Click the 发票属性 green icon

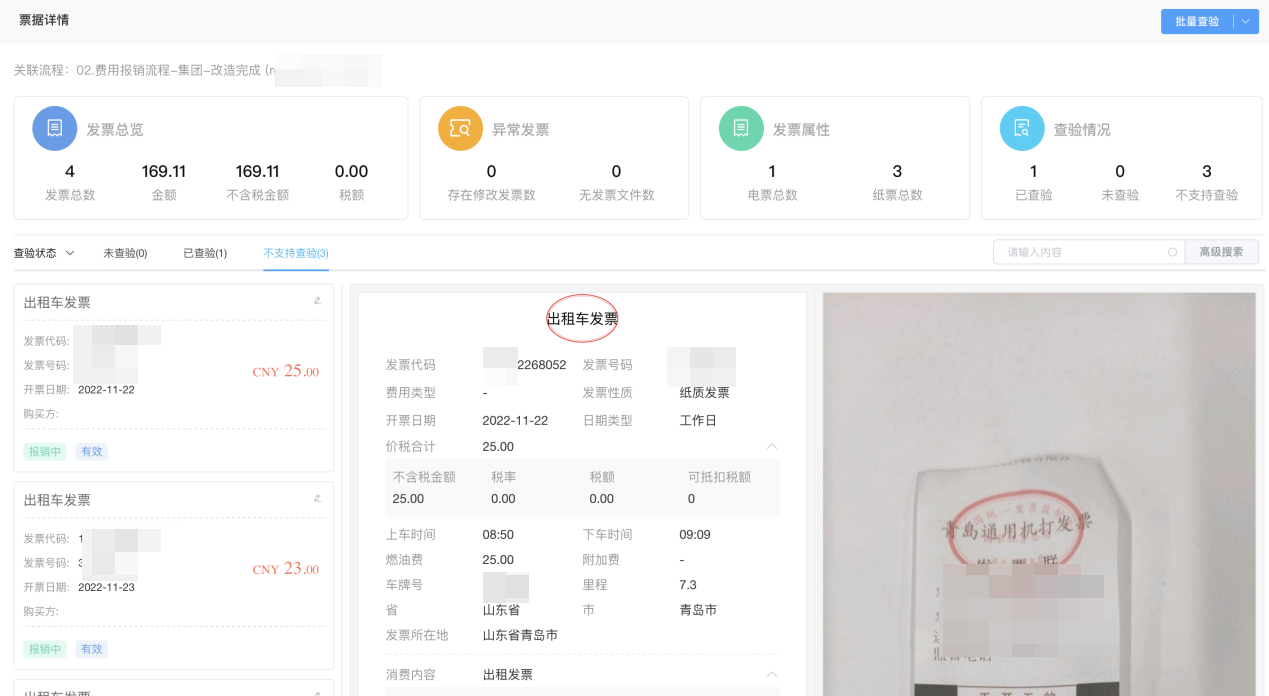click(742, 129)
